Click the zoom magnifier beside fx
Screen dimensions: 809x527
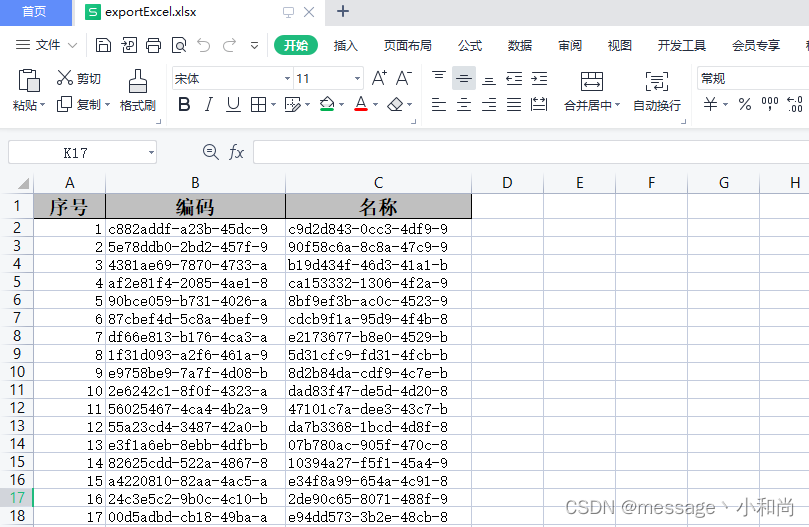[x=211, y=152]
